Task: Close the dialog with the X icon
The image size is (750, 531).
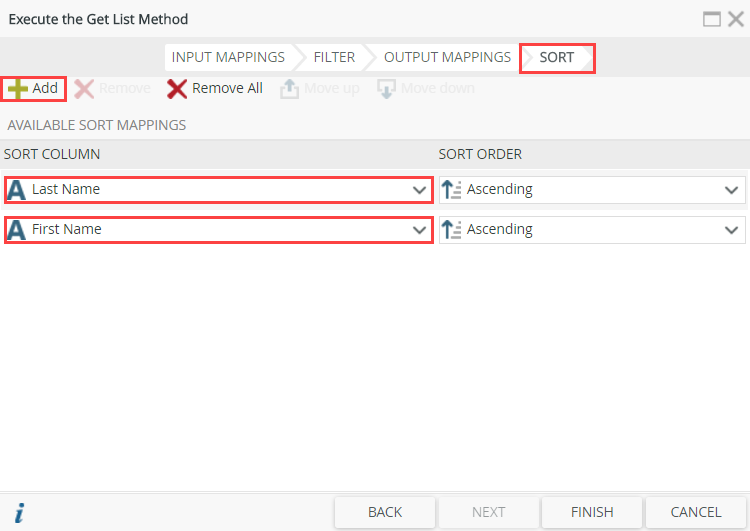Action: tap(736, 19)
